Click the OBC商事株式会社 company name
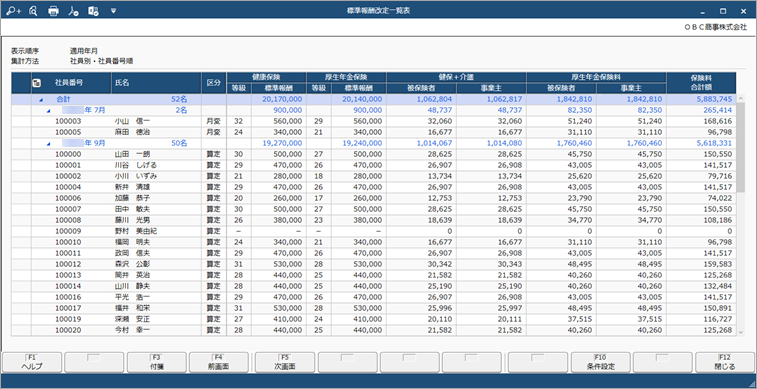 click(715, 28)
